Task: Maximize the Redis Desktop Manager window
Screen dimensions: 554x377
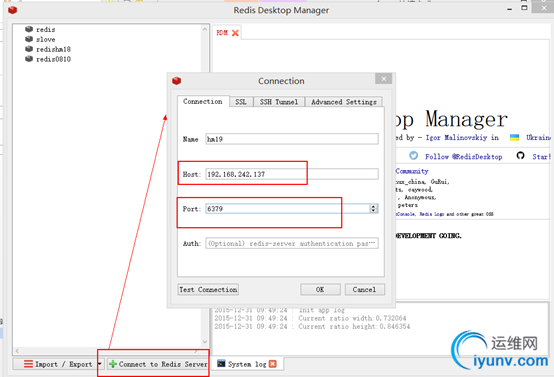Action: click(524, 7)
